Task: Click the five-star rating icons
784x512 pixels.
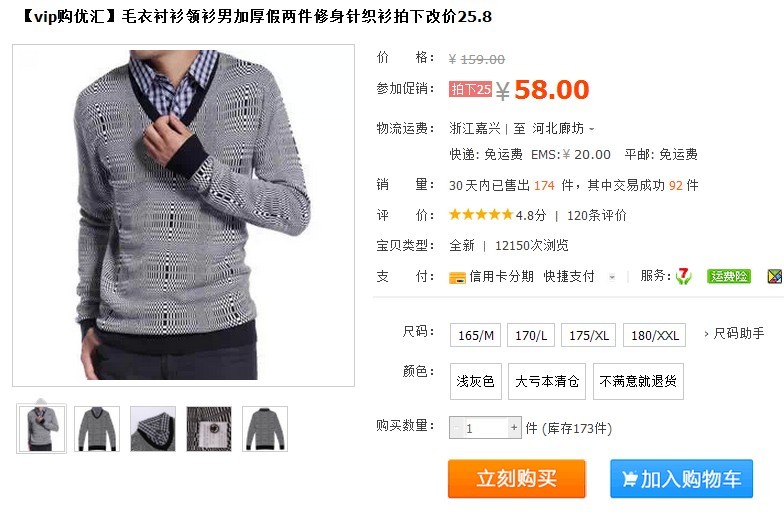Action: 481,215
